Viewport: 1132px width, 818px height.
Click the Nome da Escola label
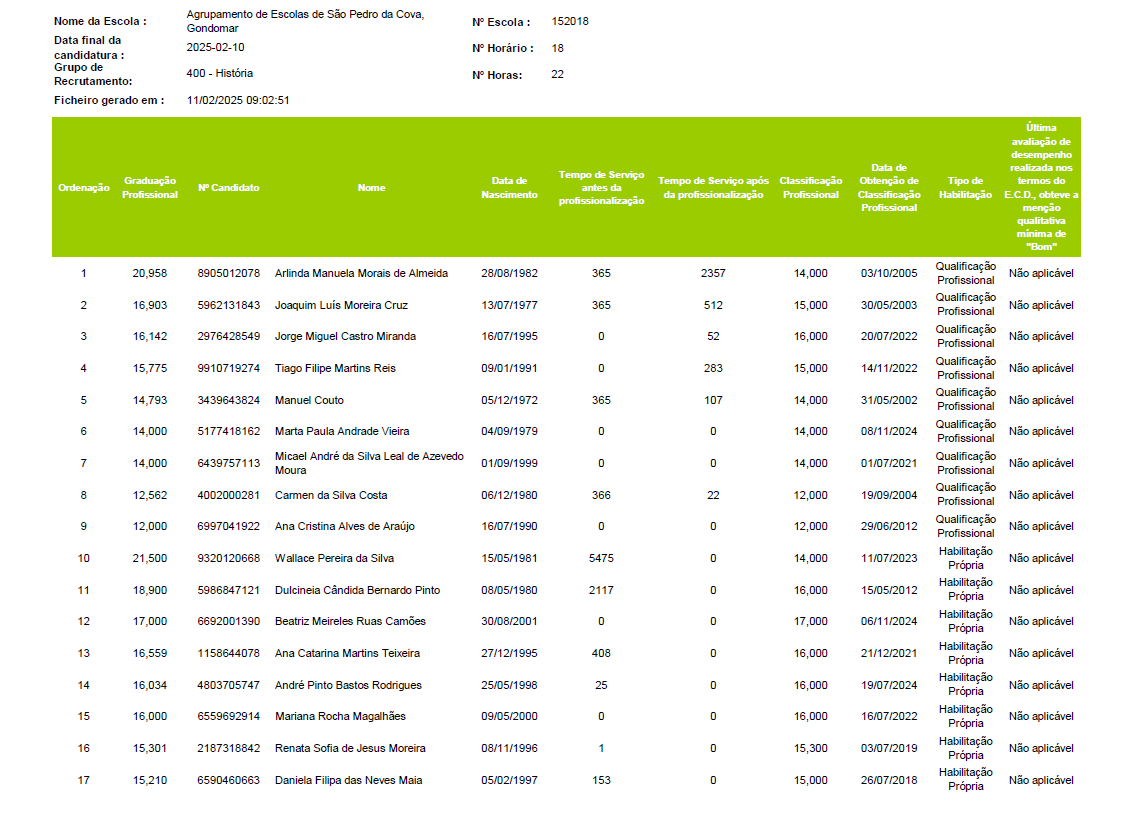(x=100, y=21)
